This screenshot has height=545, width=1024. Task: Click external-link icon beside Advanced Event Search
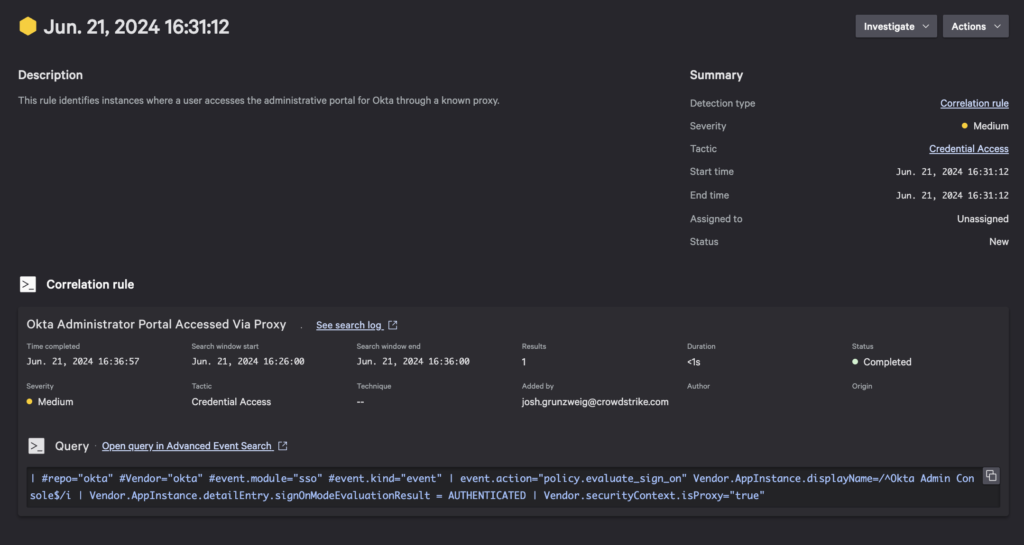click(283, 446)
